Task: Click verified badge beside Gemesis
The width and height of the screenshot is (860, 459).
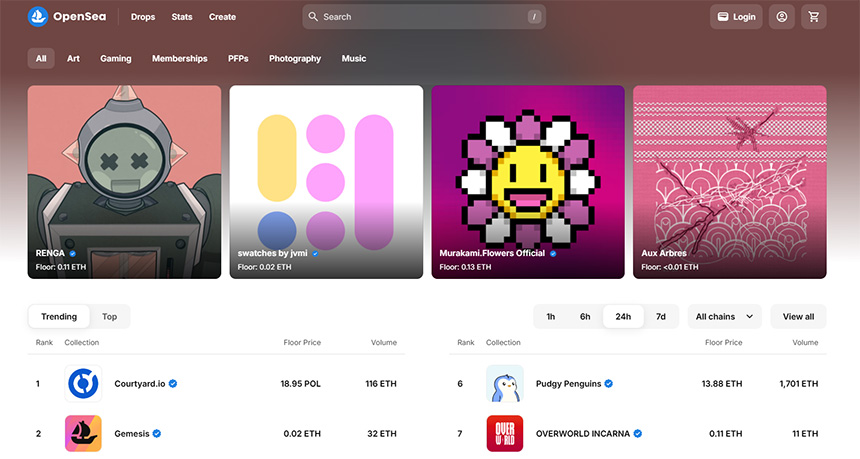Action: pyautogui.click(x=157, y=433)
